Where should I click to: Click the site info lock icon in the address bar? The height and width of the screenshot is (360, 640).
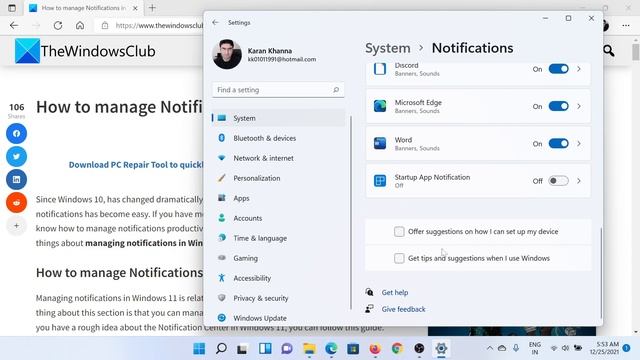[x=105, y=25]
